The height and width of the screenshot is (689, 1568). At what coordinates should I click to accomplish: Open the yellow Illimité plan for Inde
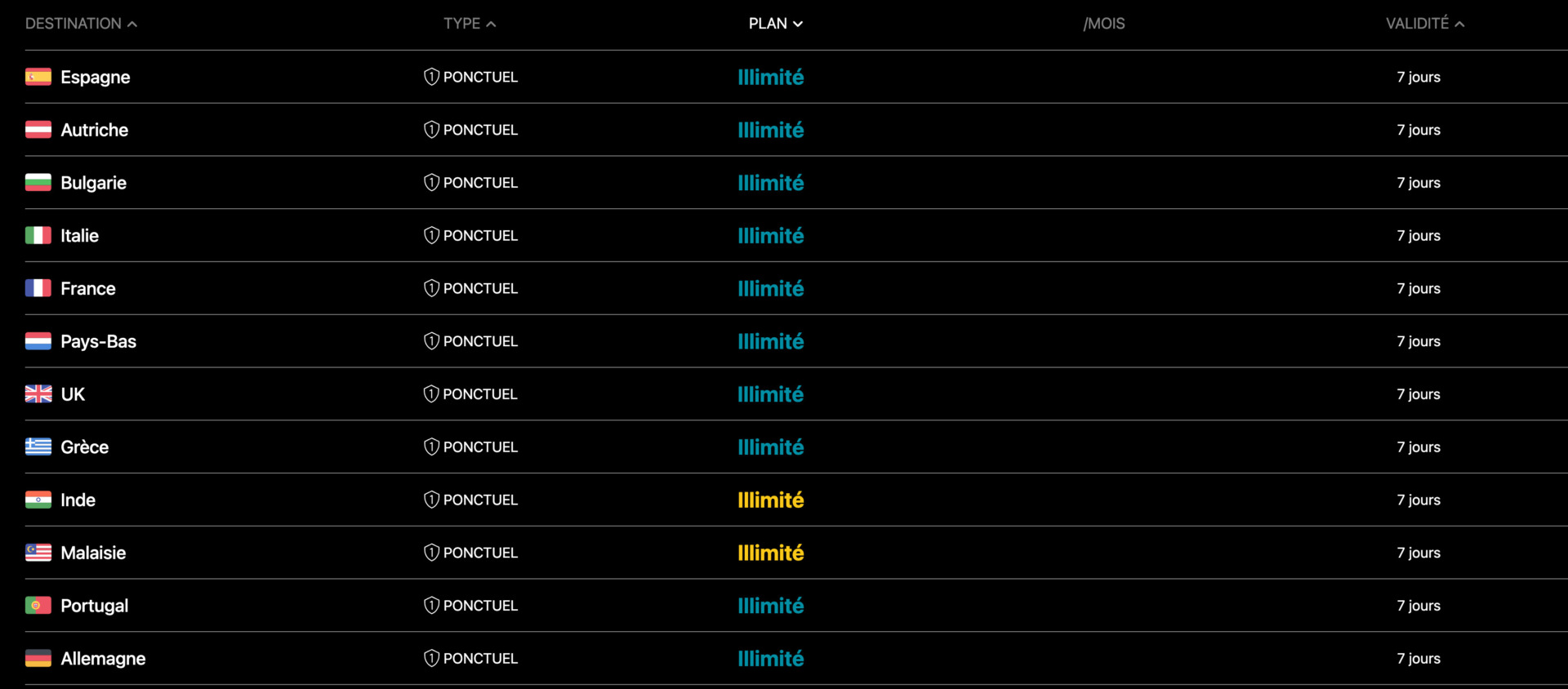[770, 500]
